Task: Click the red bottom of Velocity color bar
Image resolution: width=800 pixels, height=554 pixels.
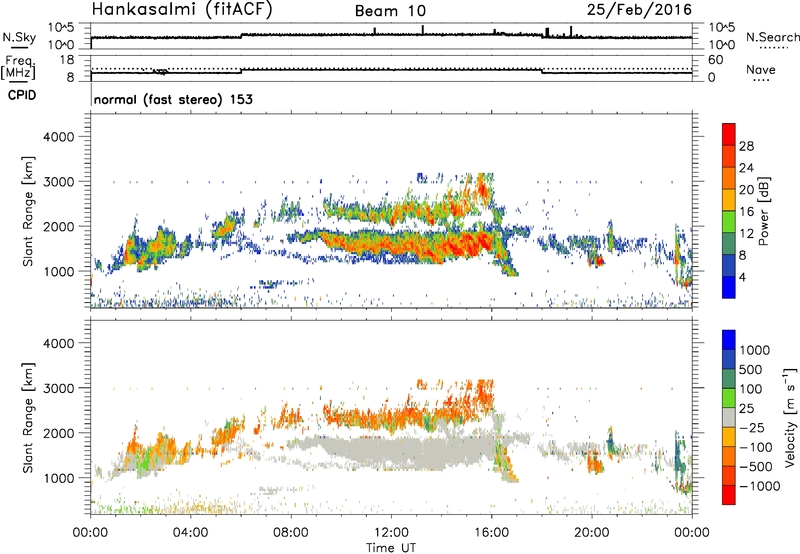Action: click(729, 495)
